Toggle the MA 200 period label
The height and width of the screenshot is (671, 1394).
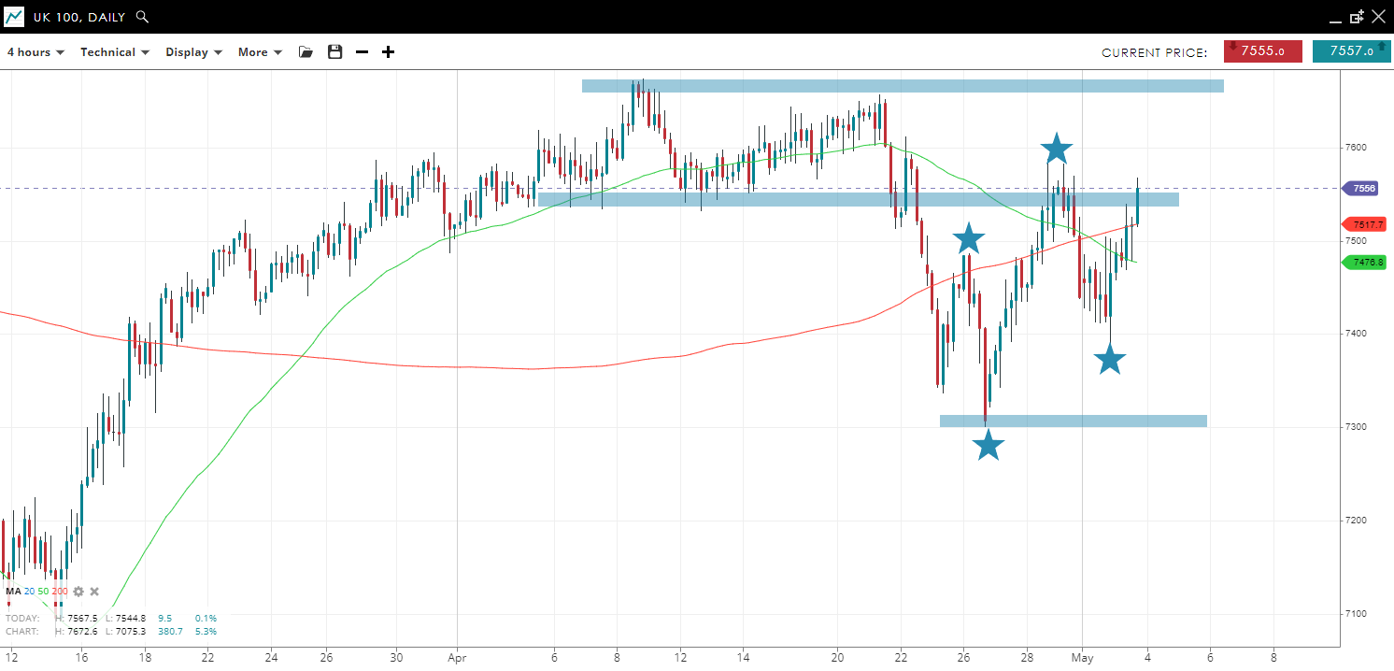pos(60,591)
